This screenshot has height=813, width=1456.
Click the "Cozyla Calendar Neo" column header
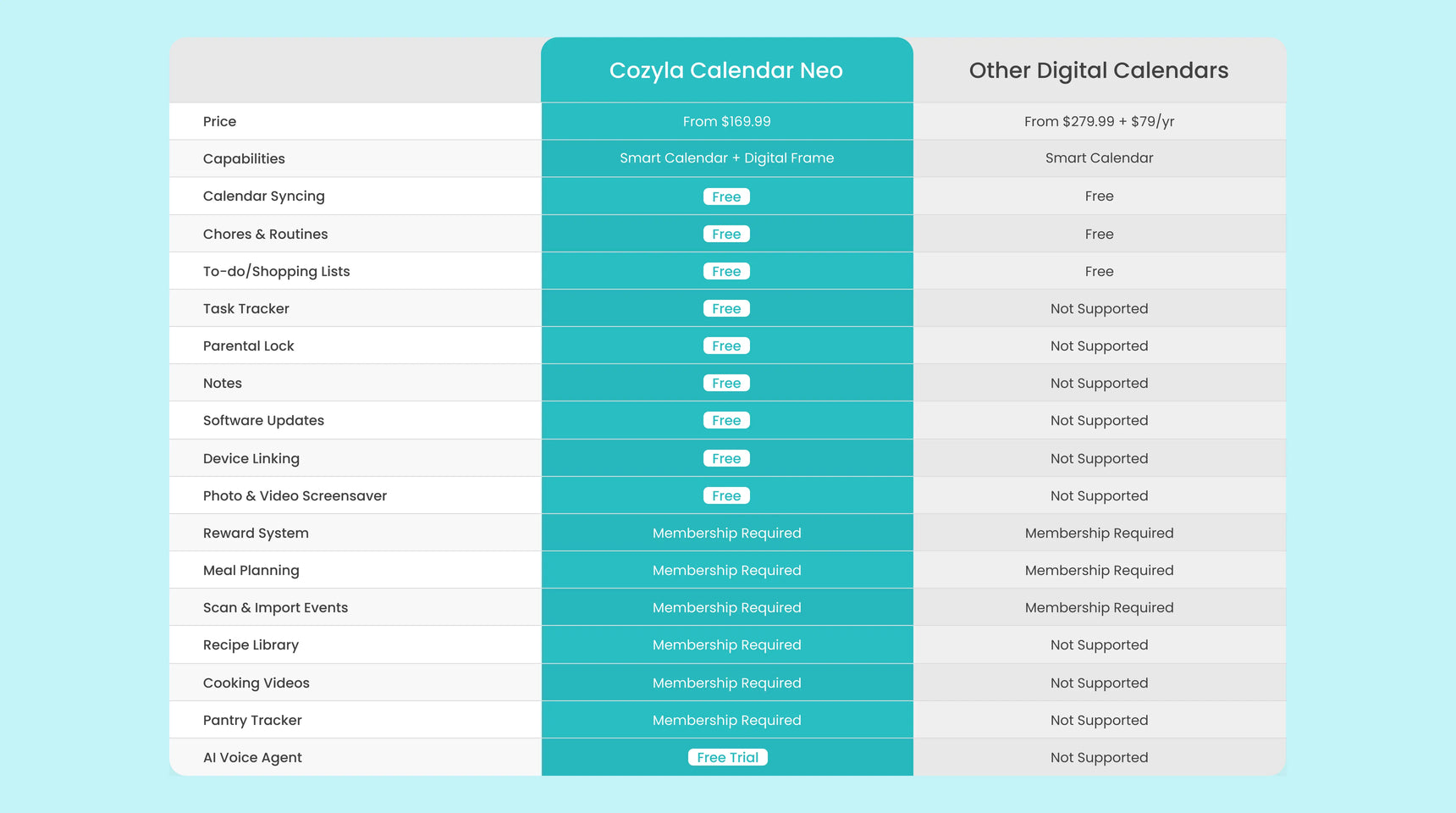[x=726, y=70]
